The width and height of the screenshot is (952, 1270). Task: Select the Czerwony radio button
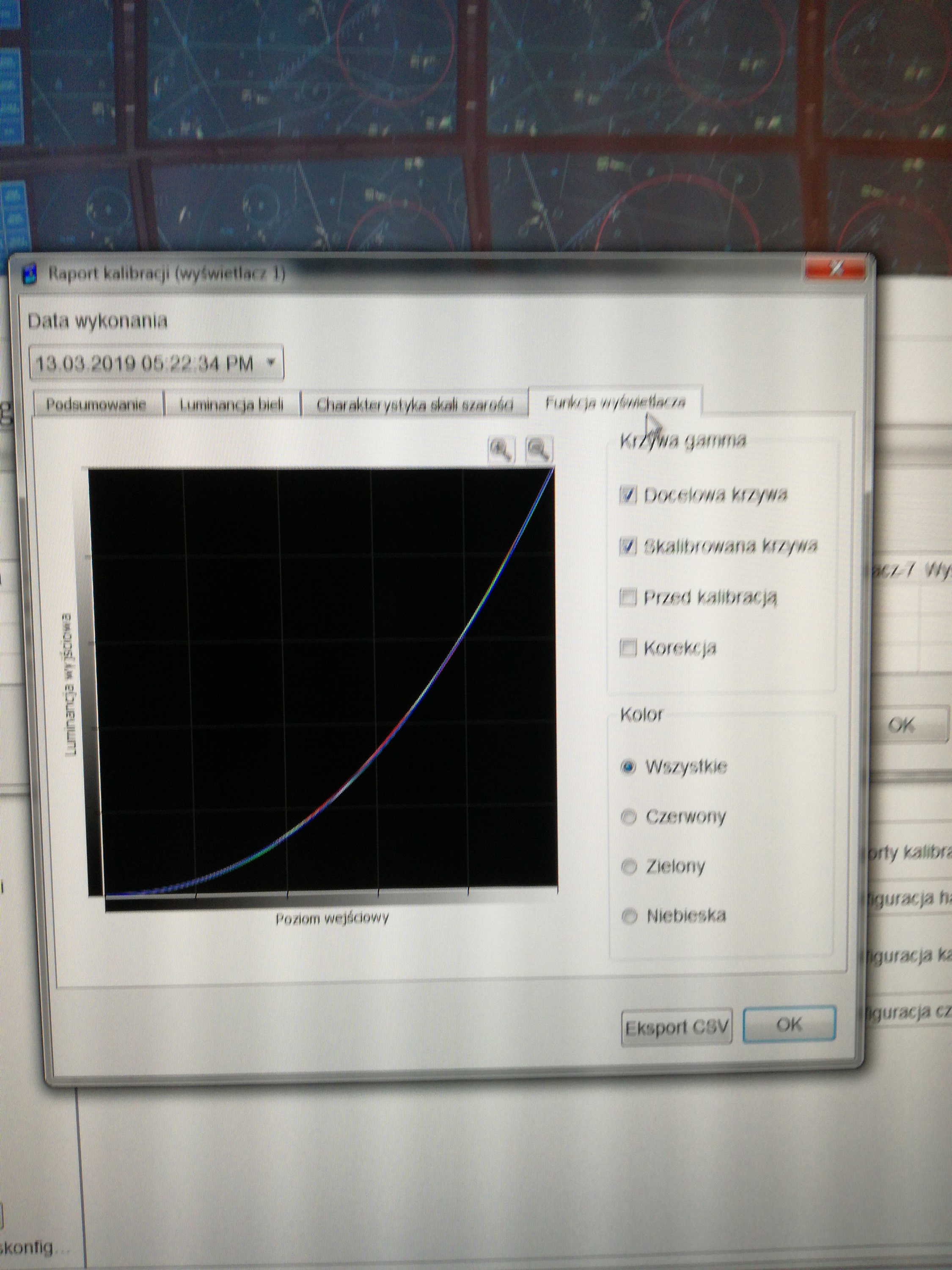(x=630, y=817)
